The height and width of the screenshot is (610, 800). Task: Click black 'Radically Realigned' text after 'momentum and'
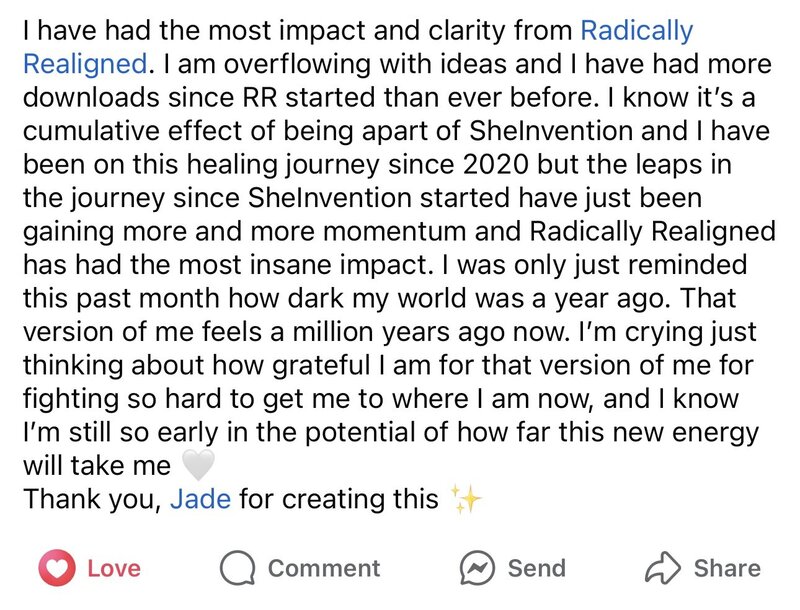click(653, 231)
